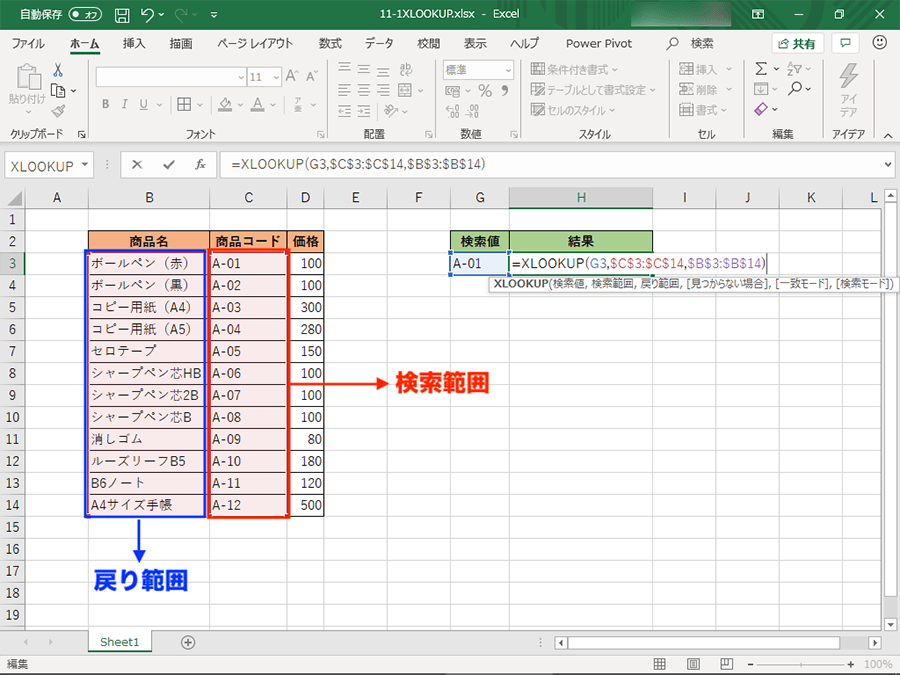900x675 pixels.
Task: Cancel formula entry with X icon
Action: pyautogui.click(x=137, y=165)
